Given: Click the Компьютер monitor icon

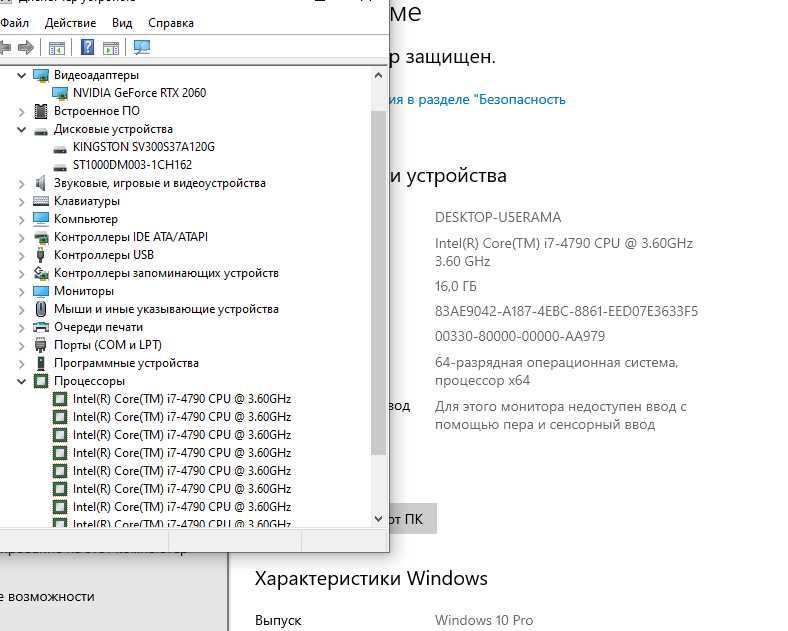Looking at the screenshot, I should pyautogui.click(x=41, y=219).
